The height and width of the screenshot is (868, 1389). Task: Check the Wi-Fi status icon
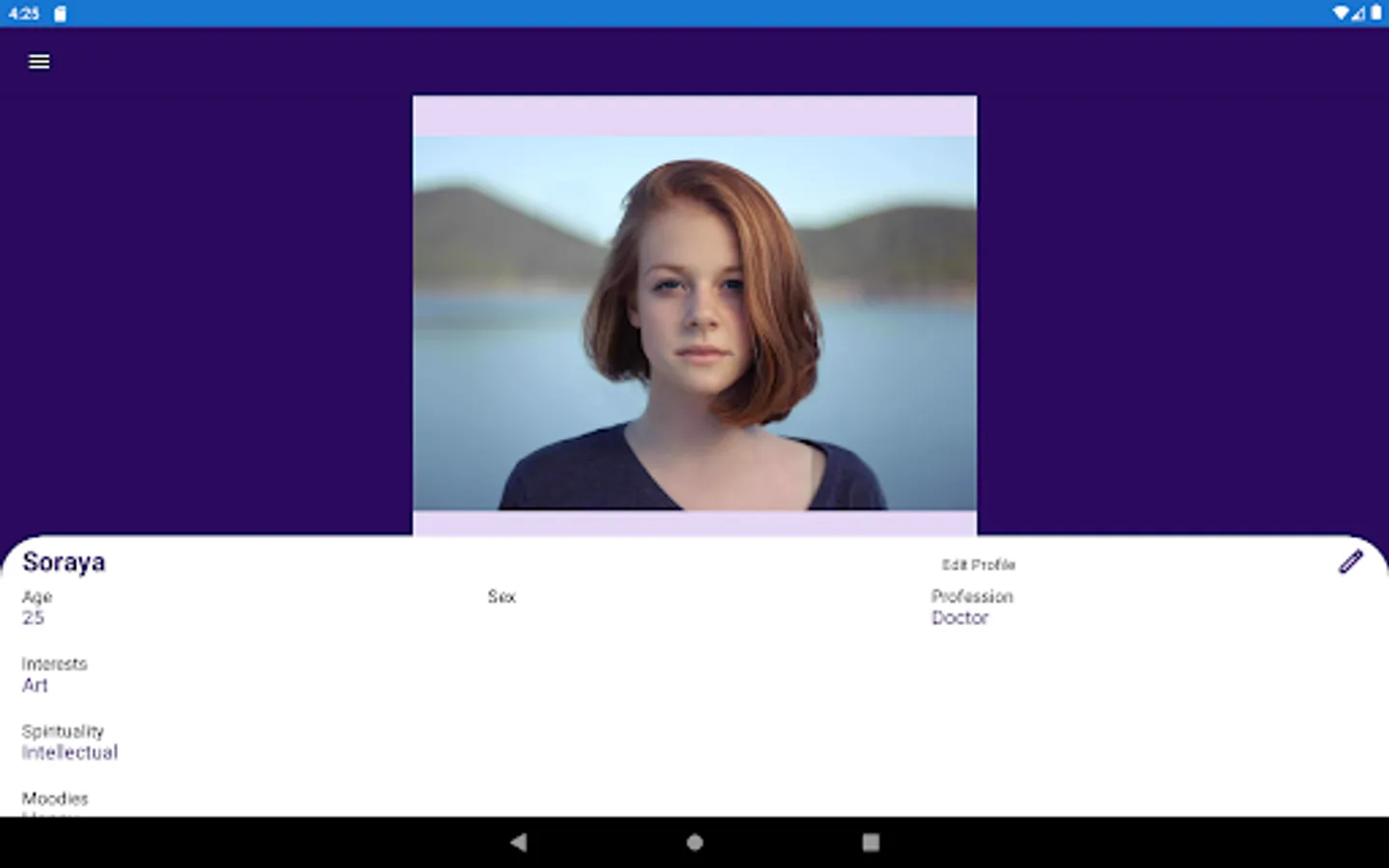(1341, 14)
